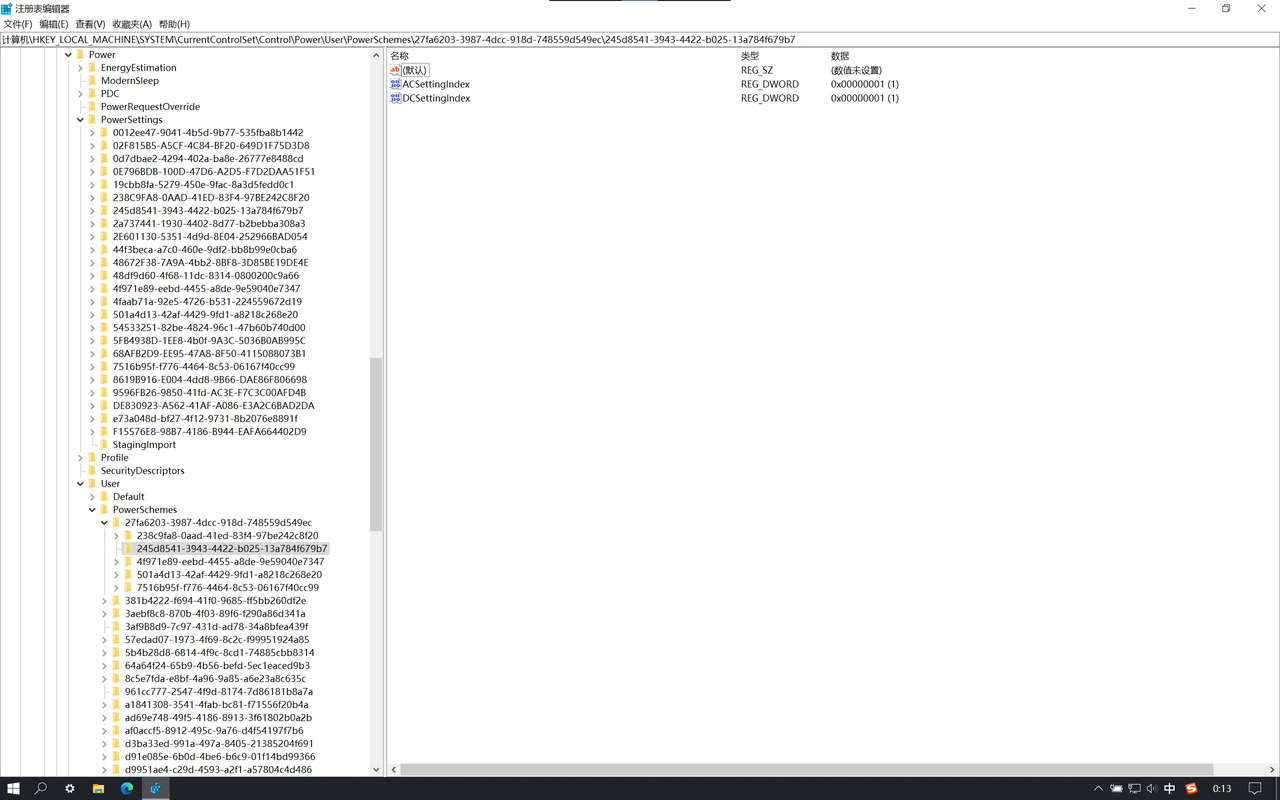Screen dimensions: 1280x800
Task: Select key 961cc777-2547-4f9d-8174-7d86181b8a7a
Action: (x=218, y=692)
